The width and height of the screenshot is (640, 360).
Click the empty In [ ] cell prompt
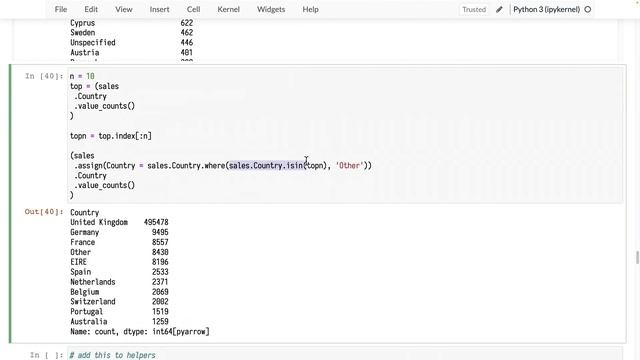coord(46,355)
